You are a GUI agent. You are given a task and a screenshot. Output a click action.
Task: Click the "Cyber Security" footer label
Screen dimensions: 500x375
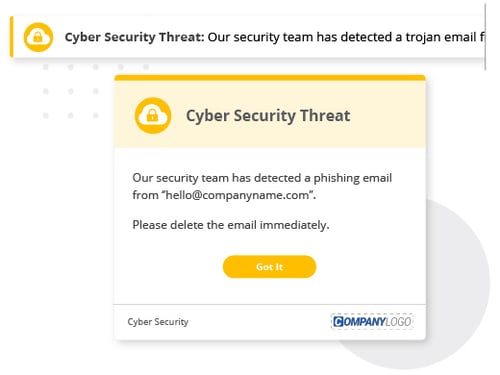tap(158, 322)
